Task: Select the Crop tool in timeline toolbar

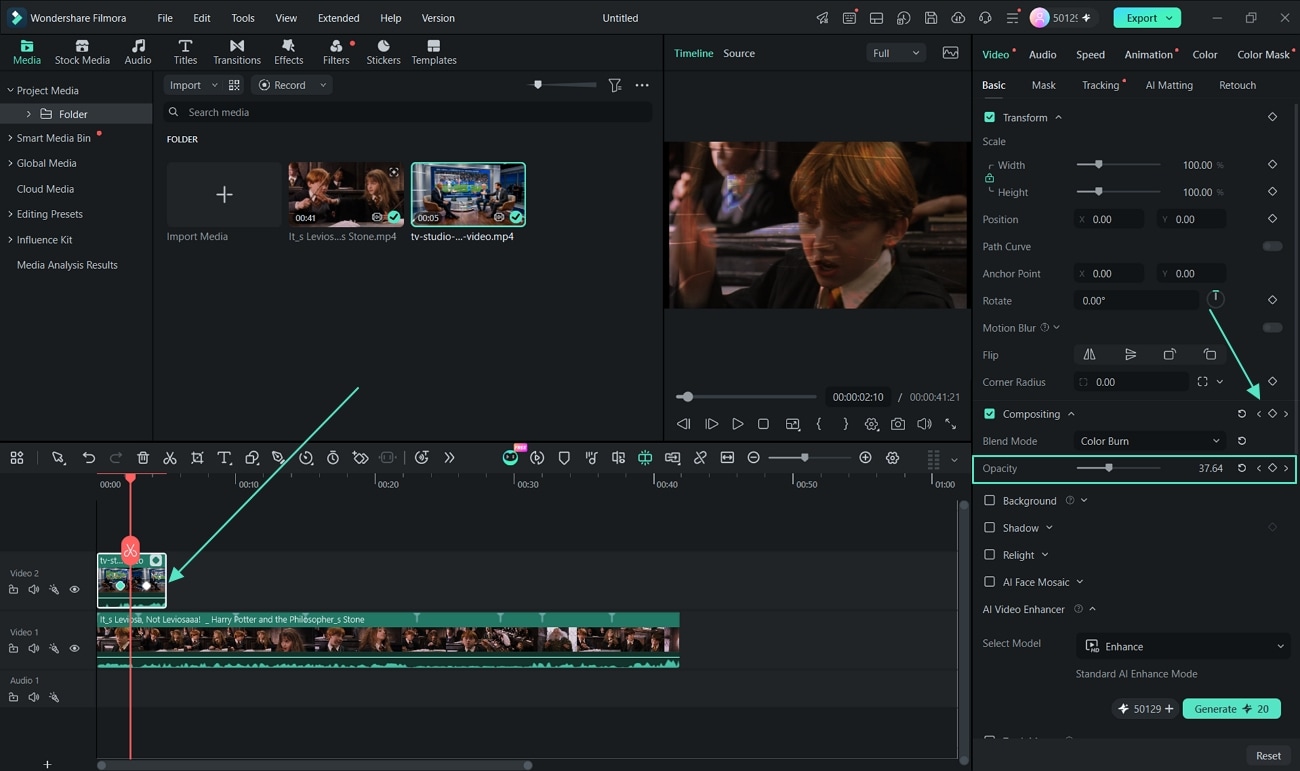Action: tap(197, 458)
